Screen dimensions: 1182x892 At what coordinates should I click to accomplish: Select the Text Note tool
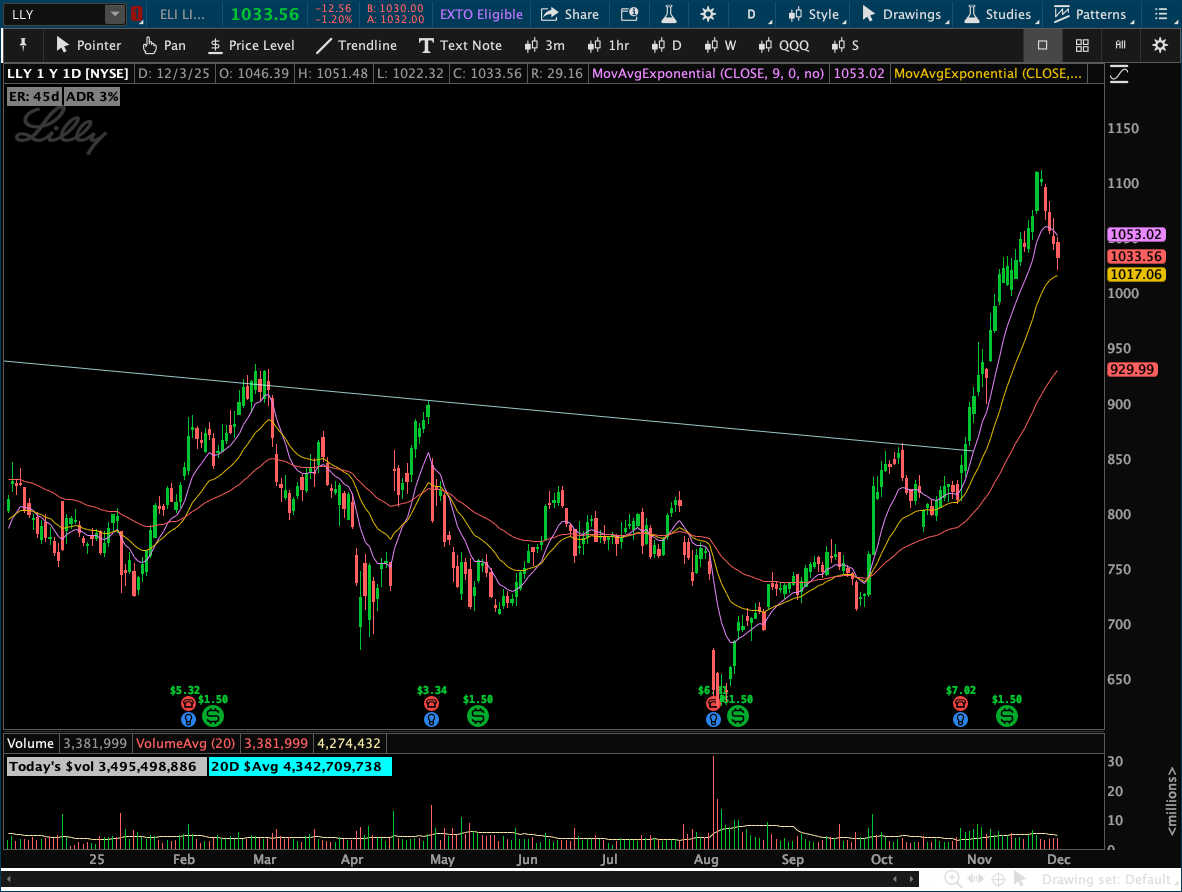tap(460, 45)
